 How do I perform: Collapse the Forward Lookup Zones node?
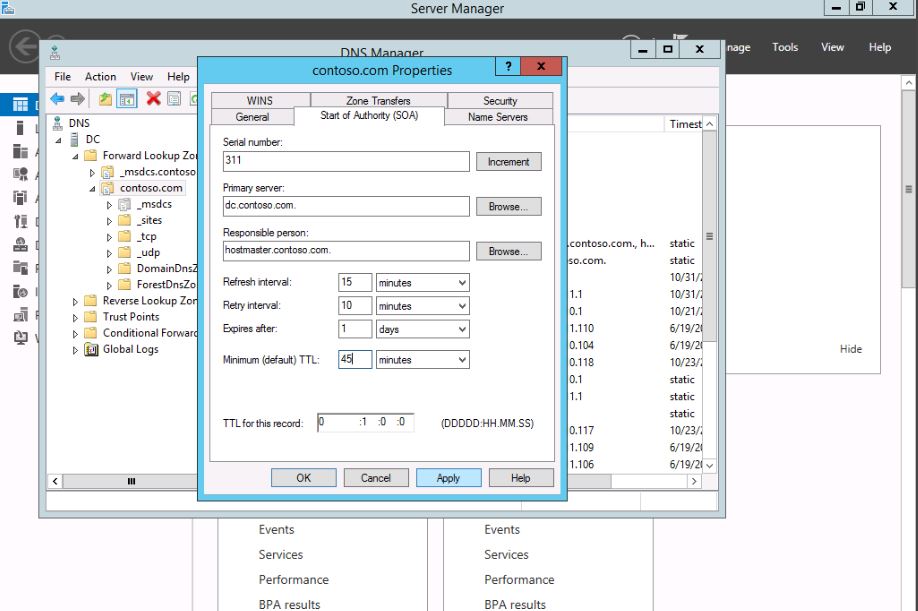[76, 156]
